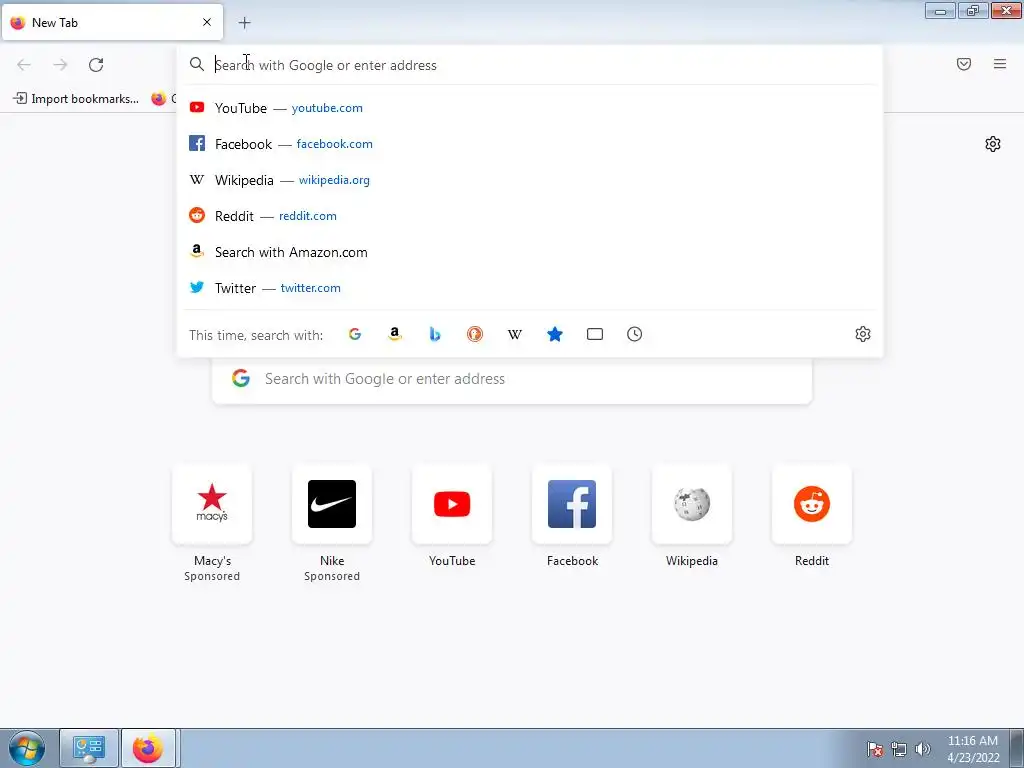Click the page's Google search box
The height and width of the screenshot is (768, 1024).
(512, 379)
